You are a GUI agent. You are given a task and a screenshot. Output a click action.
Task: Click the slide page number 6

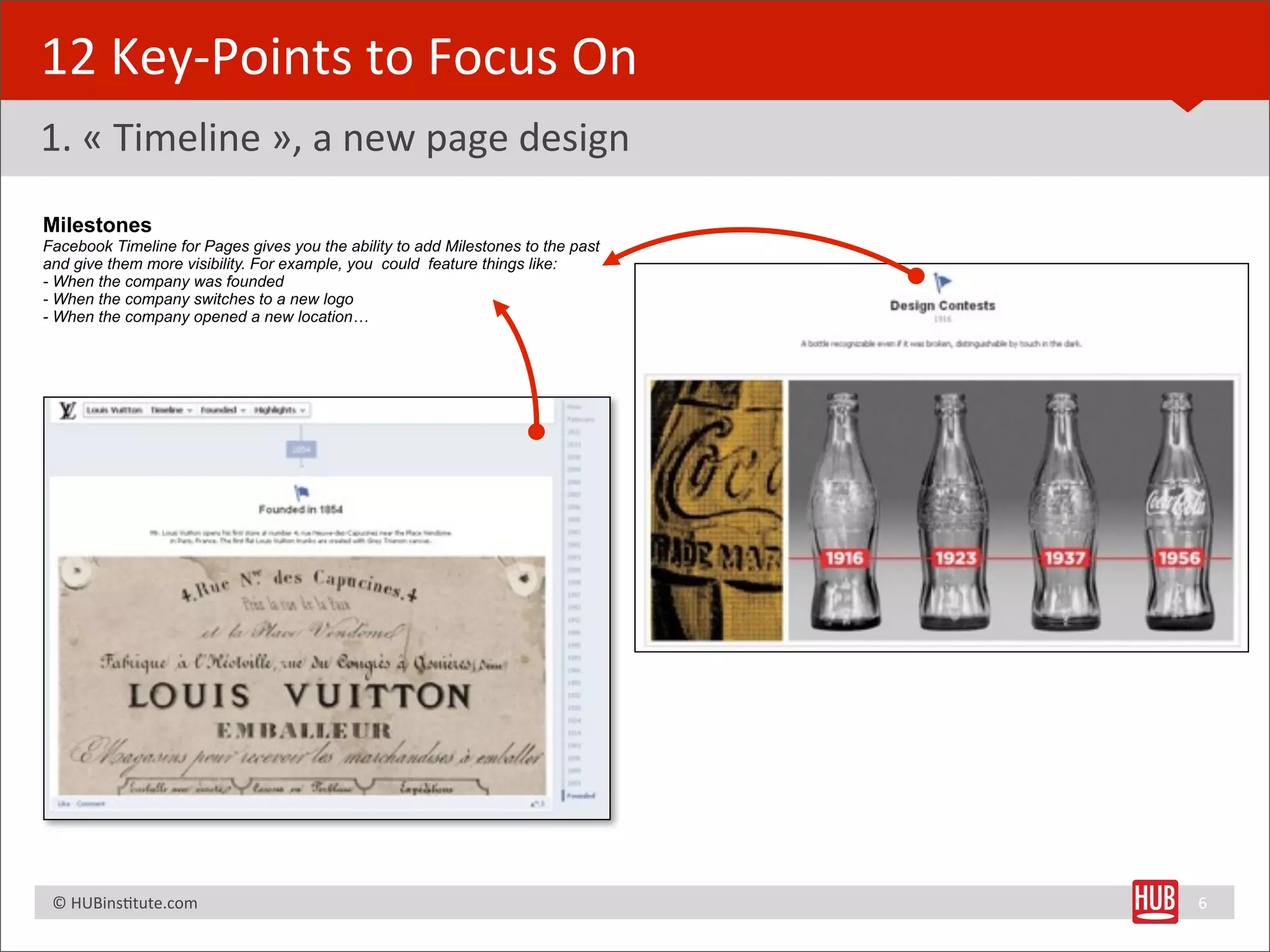click(1202, 903)
